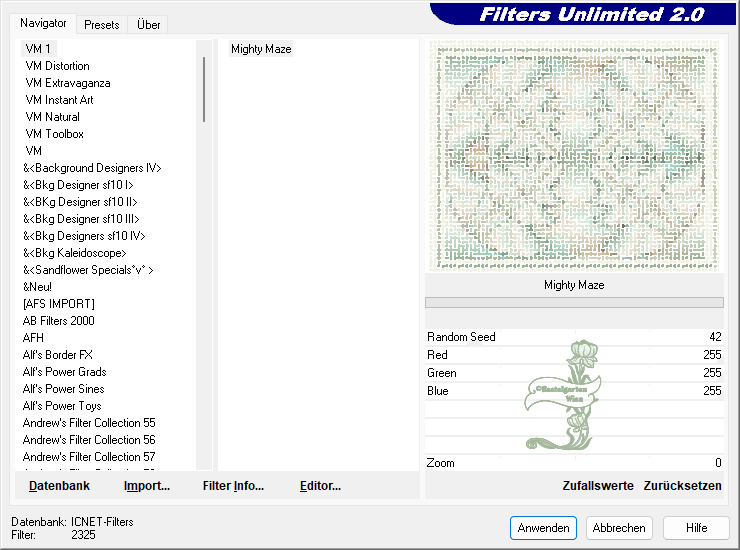Select VM Instant Art category
Image resolution: width=740 pixels, height=550 pixels.
tap(59, 100)
